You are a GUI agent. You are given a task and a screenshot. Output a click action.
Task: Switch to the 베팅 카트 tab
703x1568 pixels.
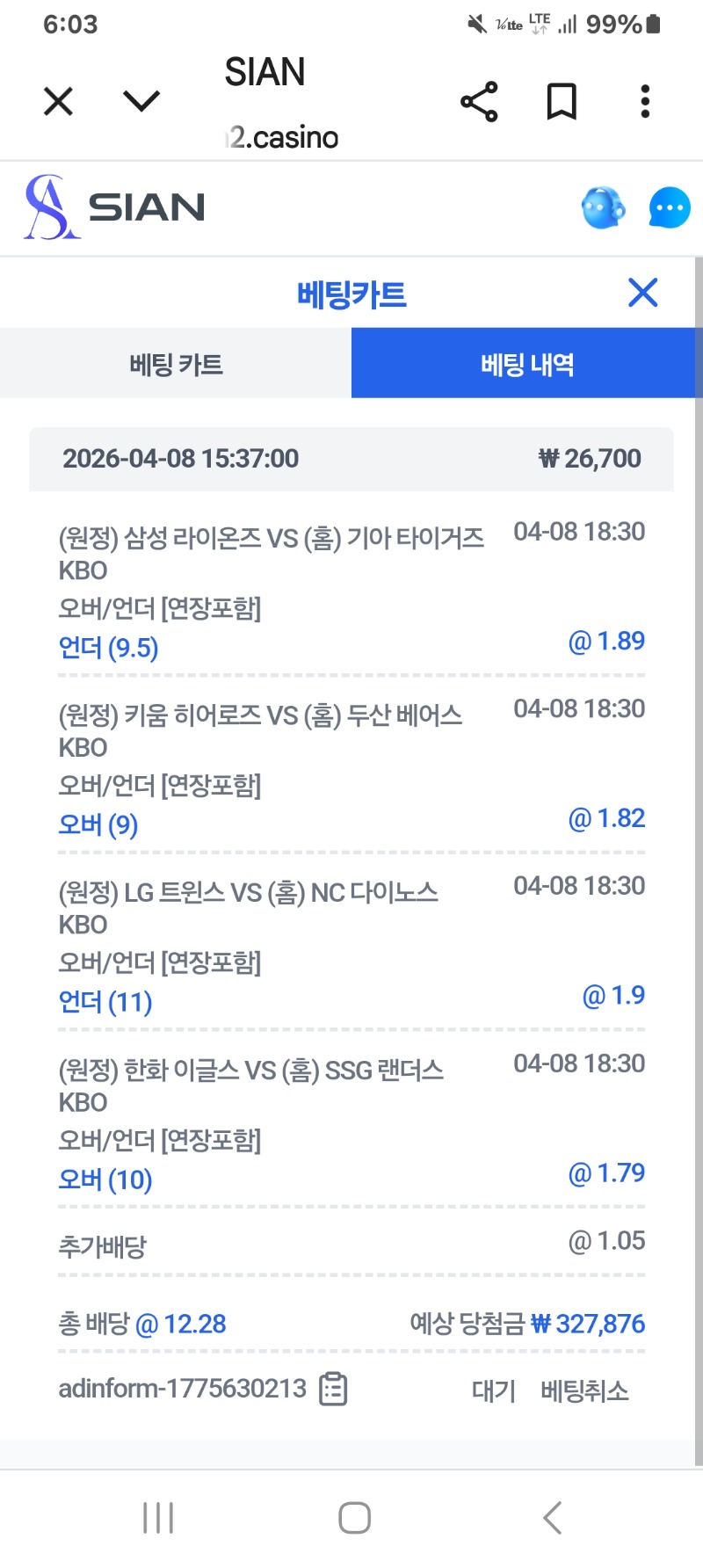(176, 364)
